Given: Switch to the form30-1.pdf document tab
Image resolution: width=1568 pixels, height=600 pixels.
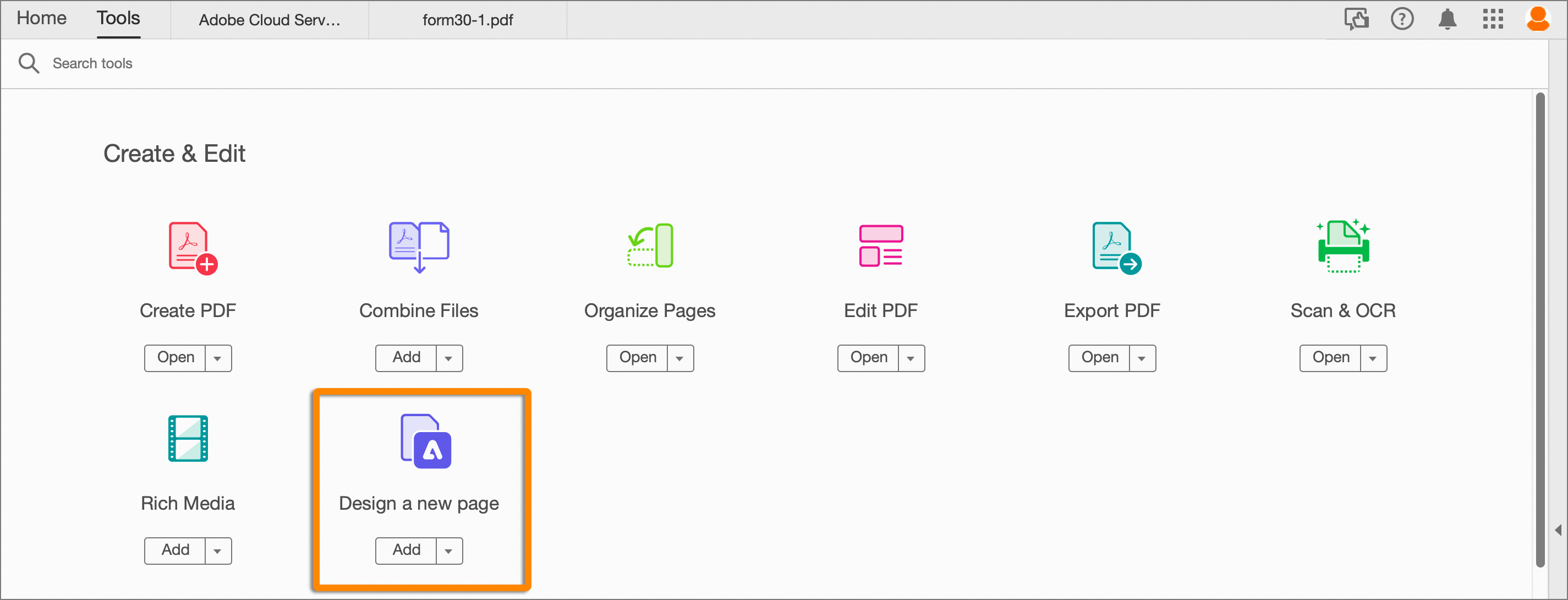Looking at the screenshot, I should (x=468, y=20).
